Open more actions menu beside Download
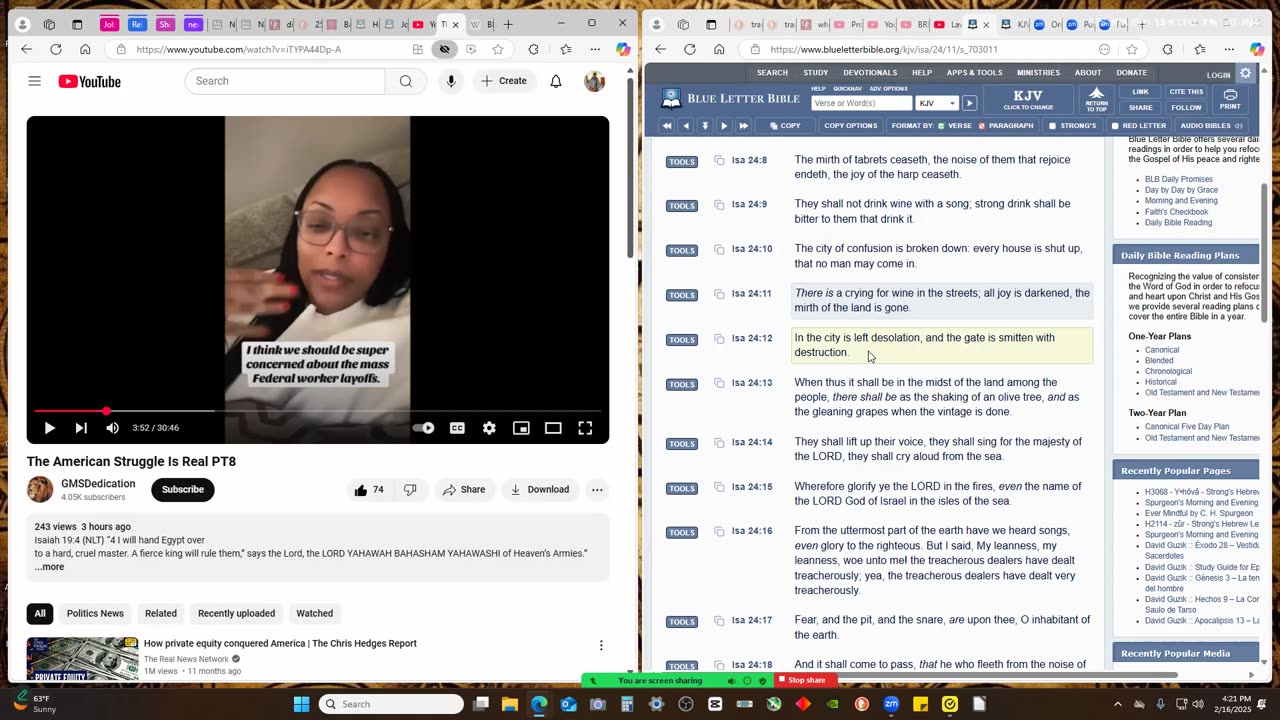The width and height of the screenshot is (1280, 720). 597,490
